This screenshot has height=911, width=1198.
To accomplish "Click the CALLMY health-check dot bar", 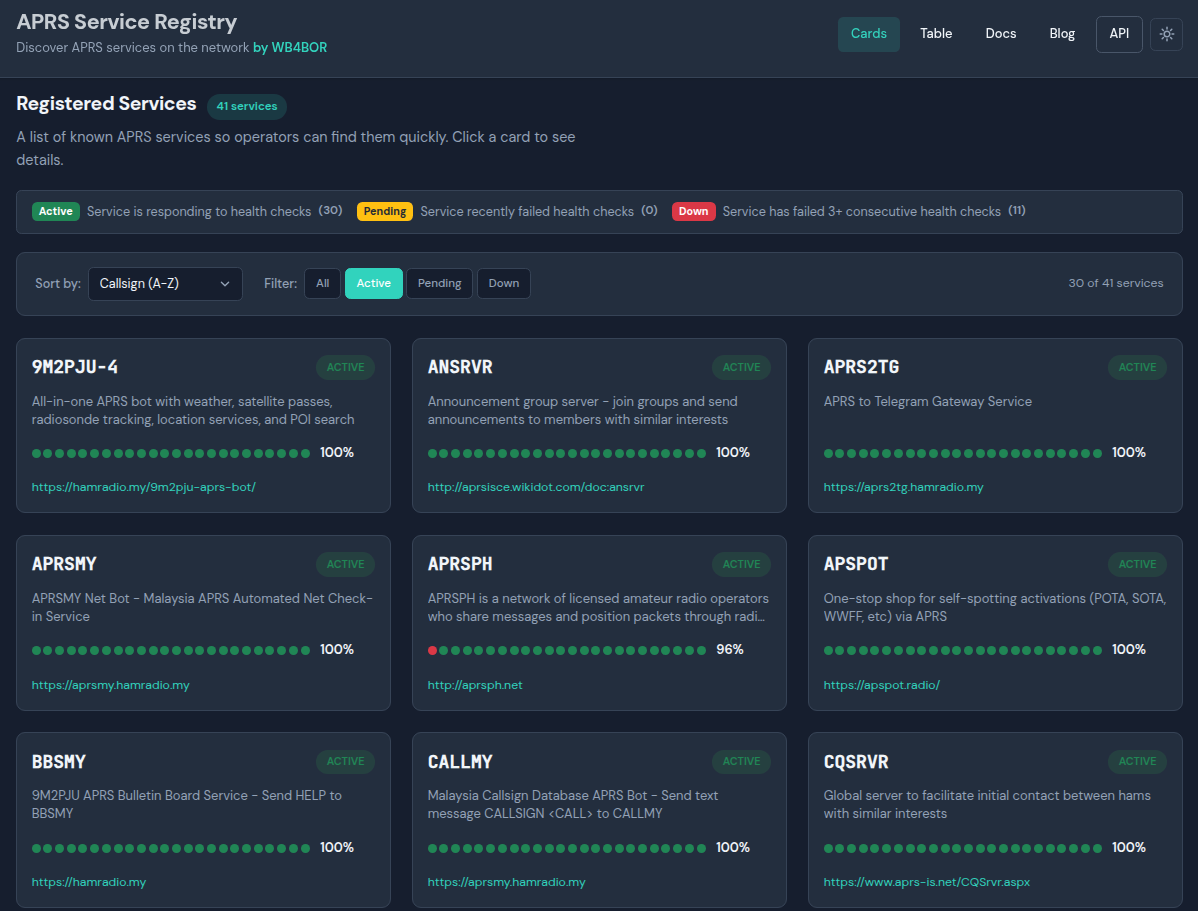I will 567,848.
